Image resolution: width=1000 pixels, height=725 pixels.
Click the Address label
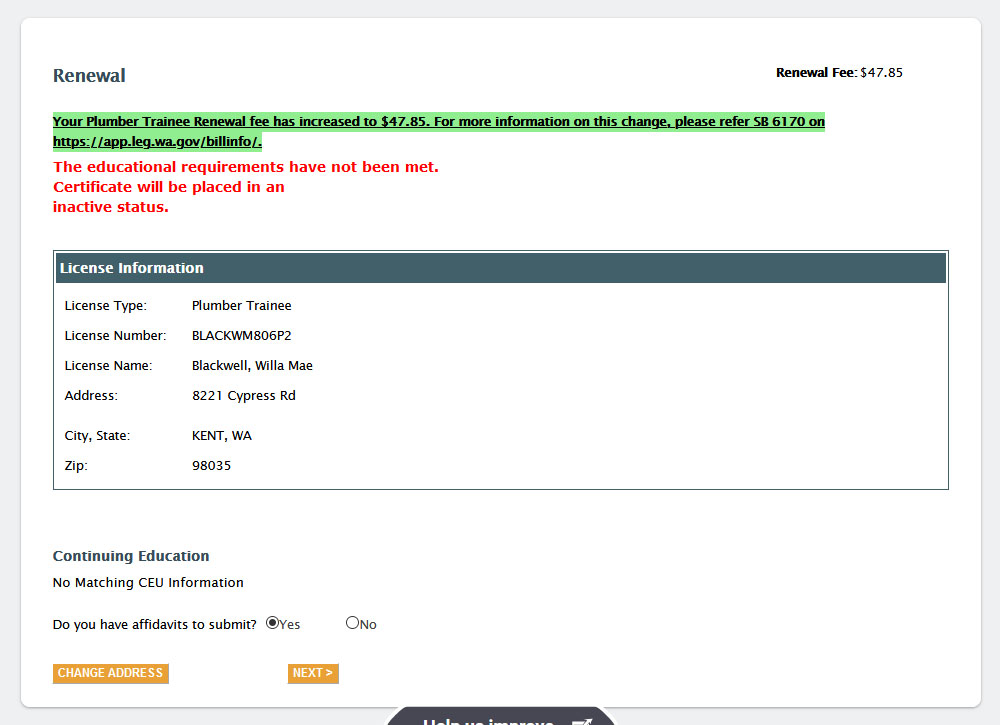(x=91, y=395)
